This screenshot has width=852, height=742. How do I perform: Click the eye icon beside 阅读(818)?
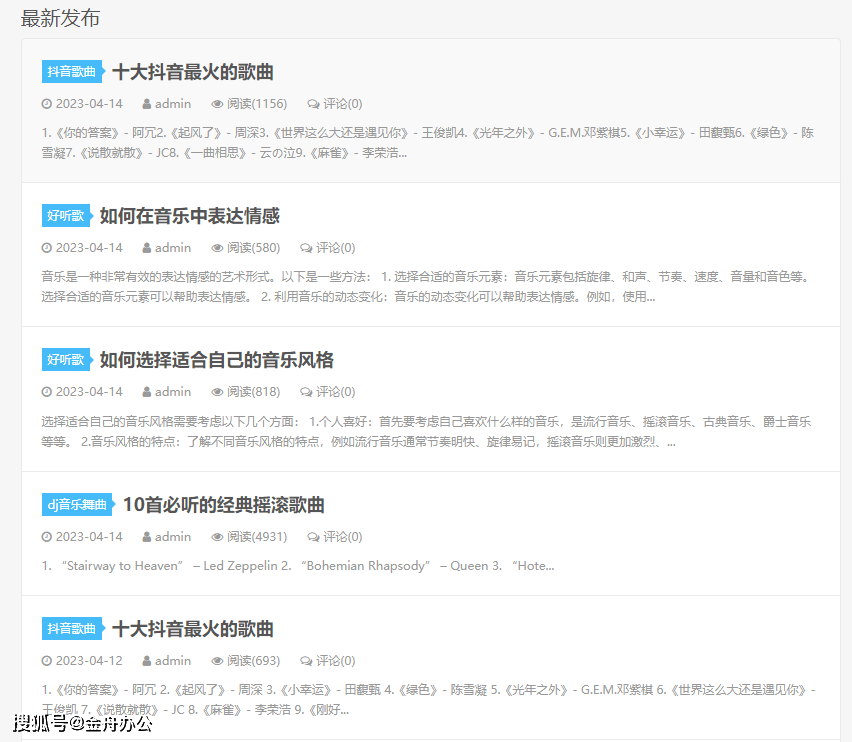coord(217,392)
